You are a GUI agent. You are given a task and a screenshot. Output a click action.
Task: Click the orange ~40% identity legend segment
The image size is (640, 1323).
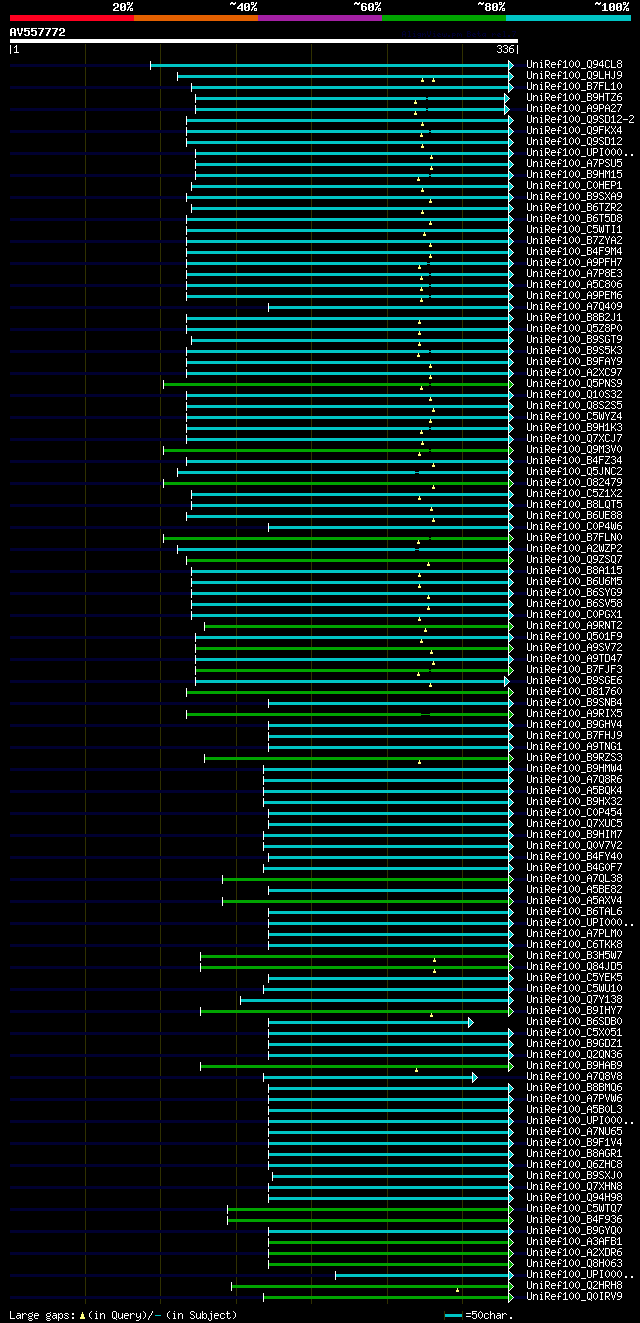(x=196, y=18)
